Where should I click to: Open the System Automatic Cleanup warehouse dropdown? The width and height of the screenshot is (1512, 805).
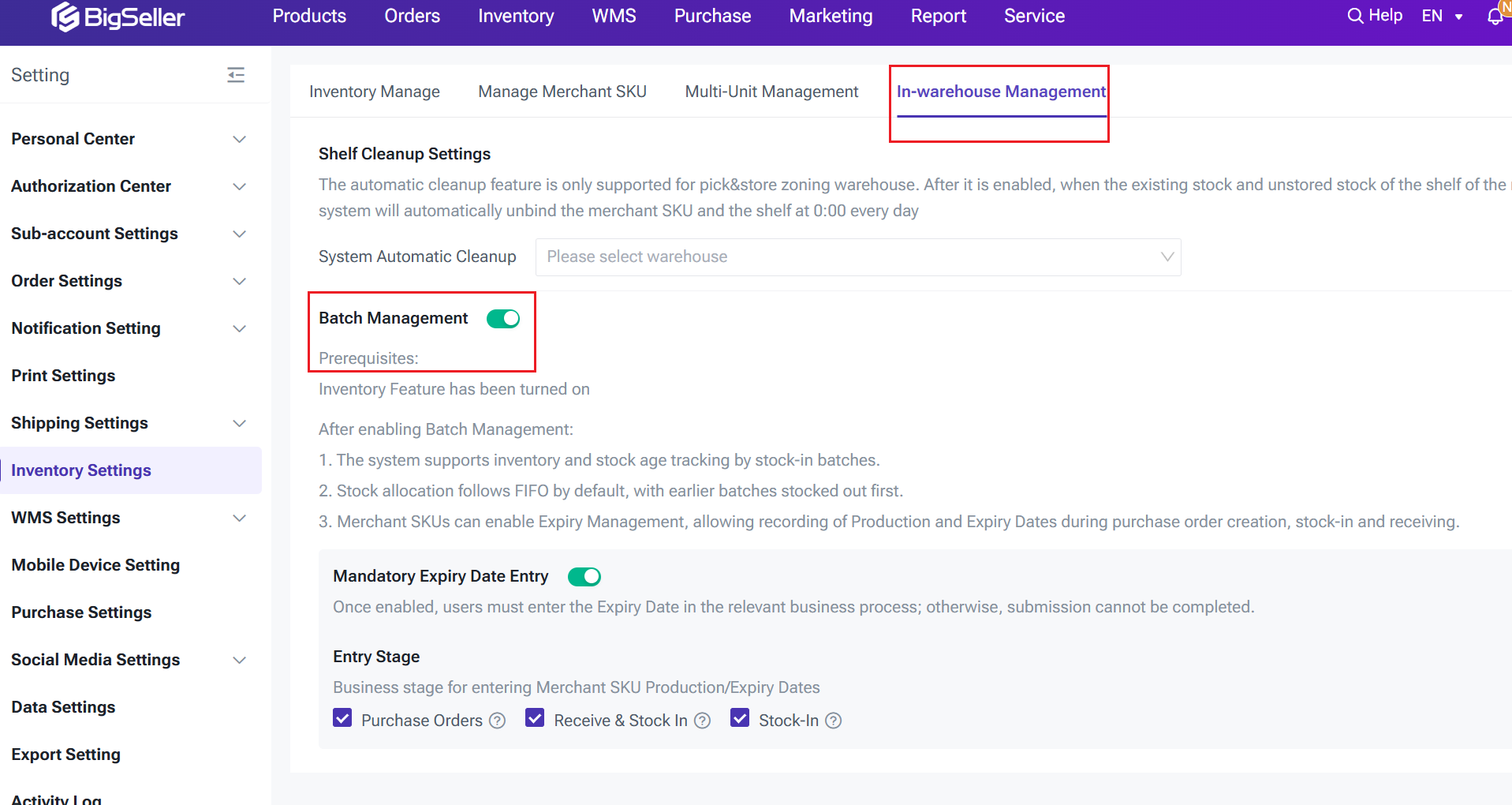(x=857, y=257)
